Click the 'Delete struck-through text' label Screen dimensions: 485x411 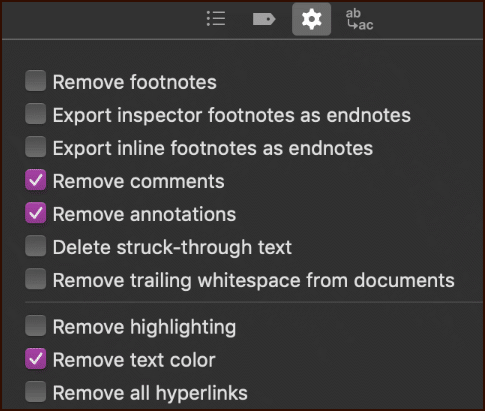click(x=172, y=248)
